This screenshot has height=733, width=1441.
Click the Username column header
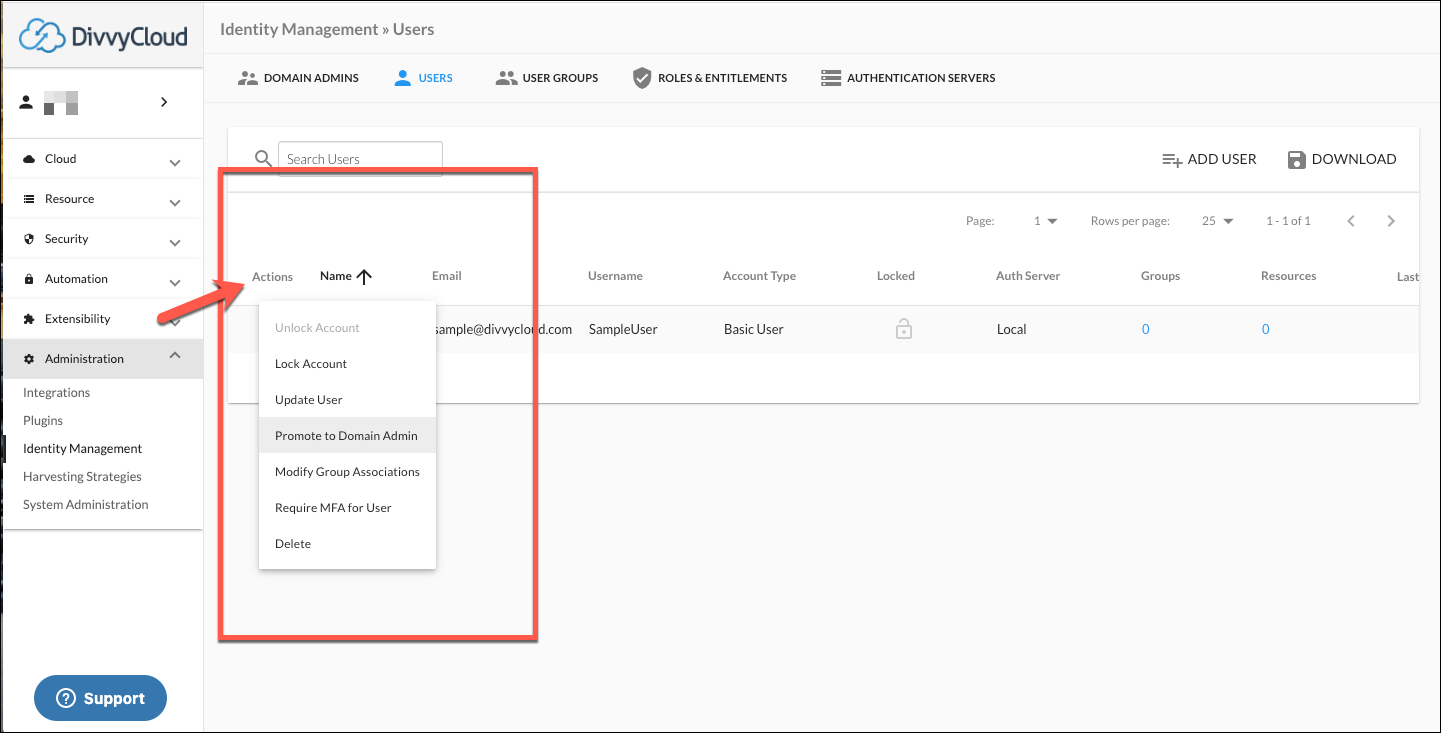tap(615, 276)
